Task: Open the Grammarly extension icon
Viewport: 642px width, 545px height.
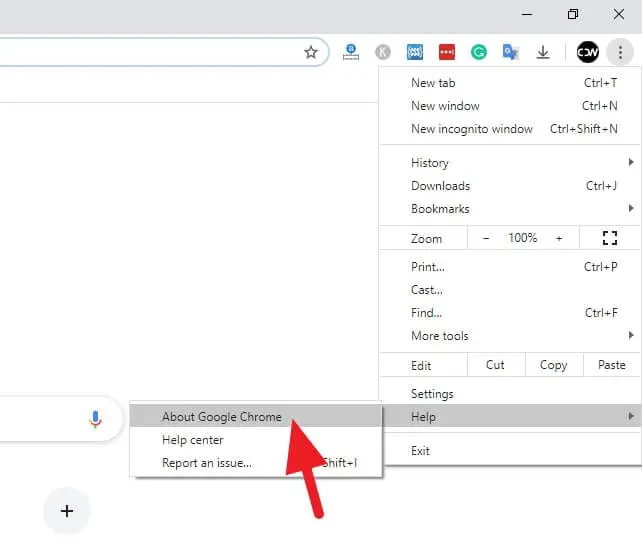Action: pyautogui.click(x=479, y=52)
